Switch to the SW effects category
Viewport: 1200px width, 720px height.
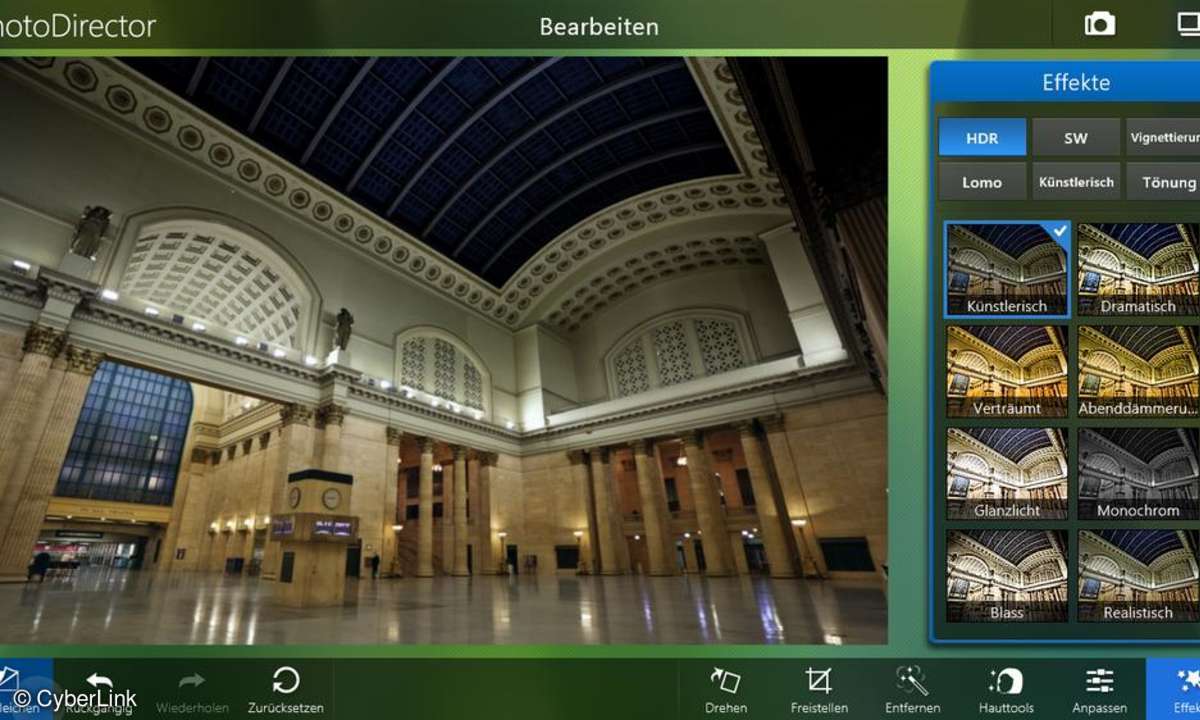pyautogui.click(x=1075, y=138)
